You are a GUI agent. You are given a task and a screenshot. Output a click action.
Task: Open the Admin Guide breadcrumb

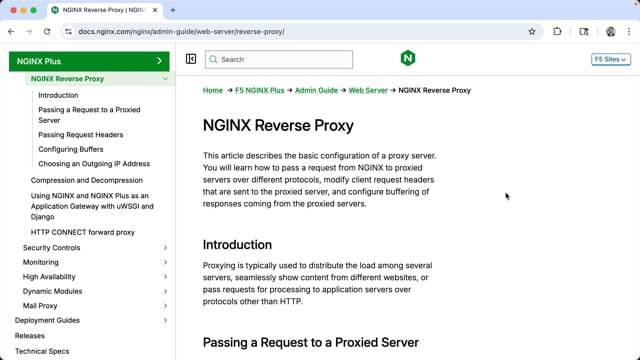tap(316, 90)
